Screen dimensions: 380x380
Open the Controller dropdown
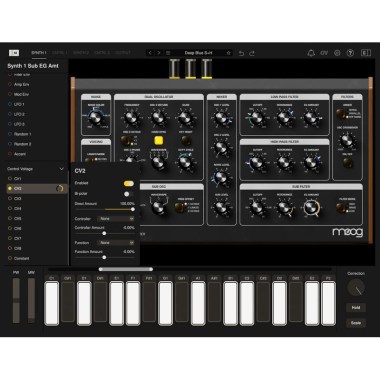click(116, 219)
